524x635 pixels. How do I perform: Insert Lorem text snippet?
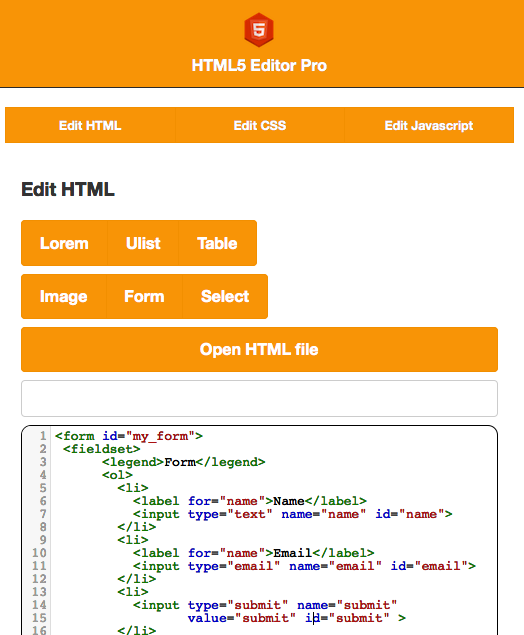pos(64,243)
